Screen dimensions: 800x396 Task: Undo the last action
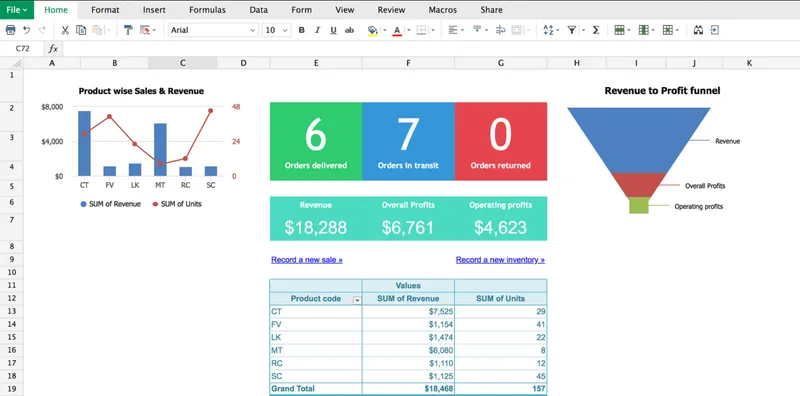[27, 30]
